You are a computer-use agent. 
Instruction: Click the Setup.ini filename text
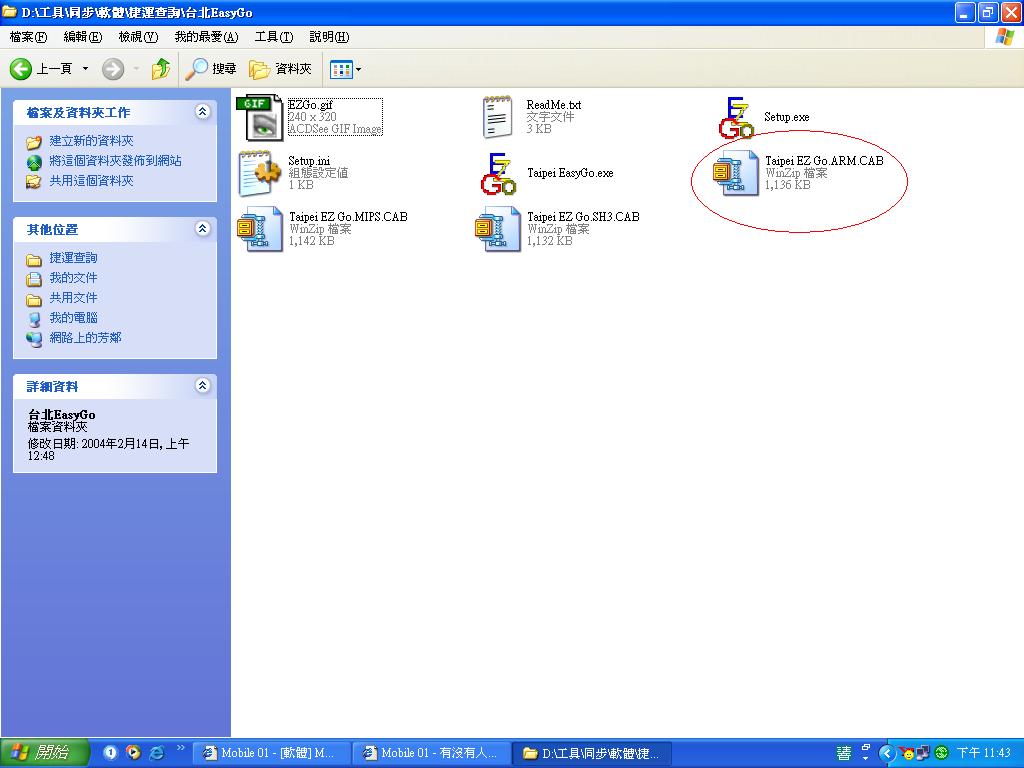310,161
